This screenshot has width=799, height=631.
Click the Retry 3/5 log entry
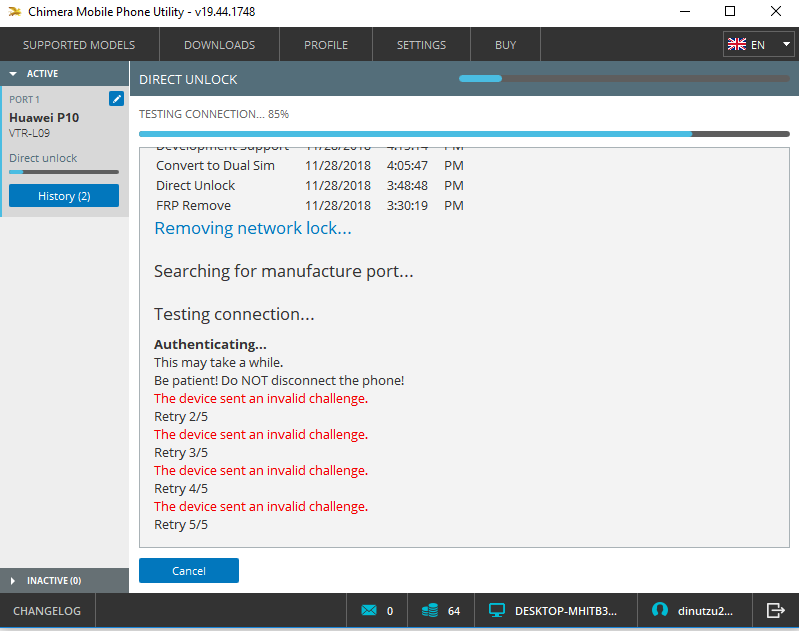(x=181, y=453)
